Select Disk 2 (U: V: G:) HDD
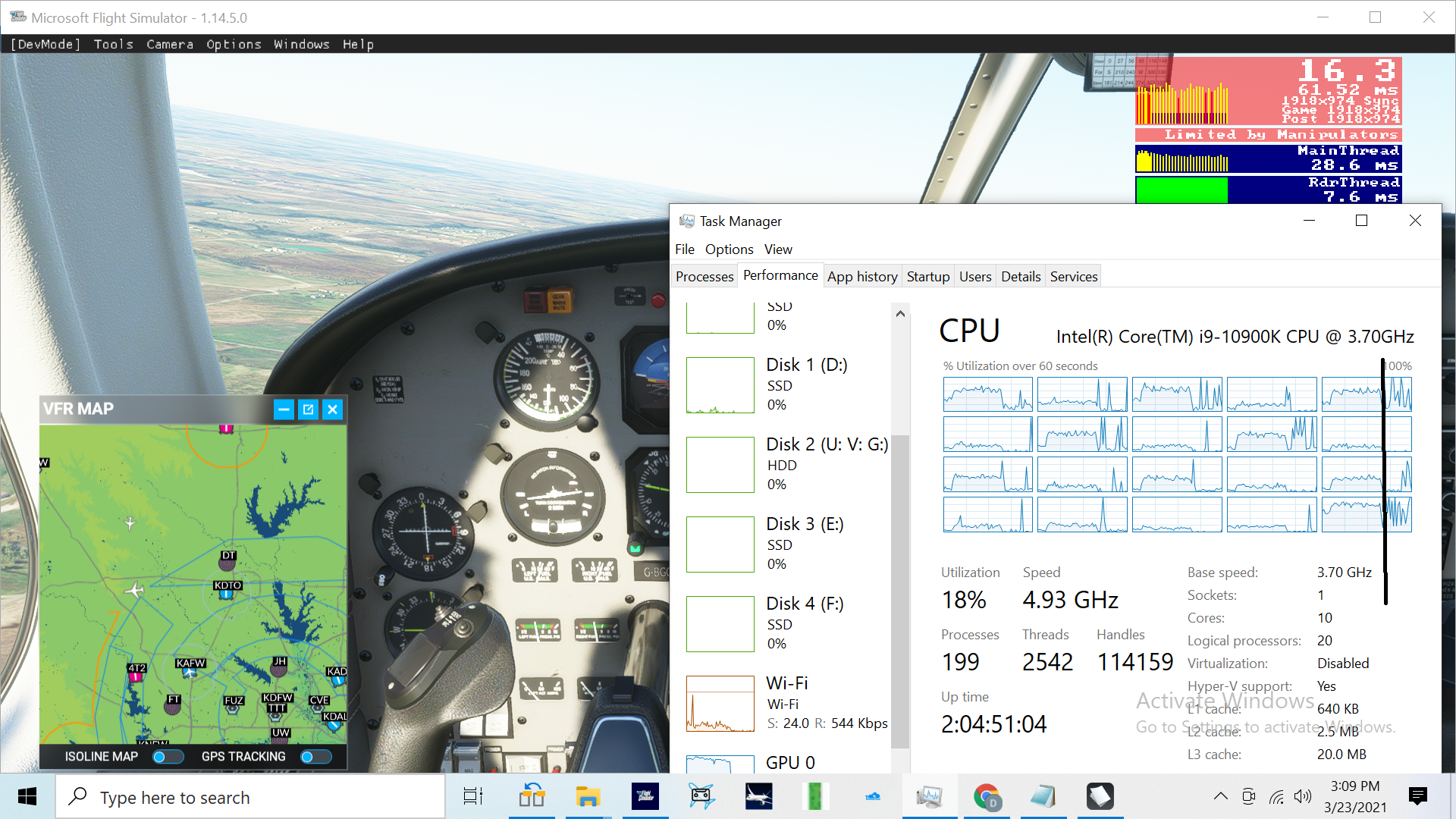This screenshot has width=1456, height=819. (787, 464)
